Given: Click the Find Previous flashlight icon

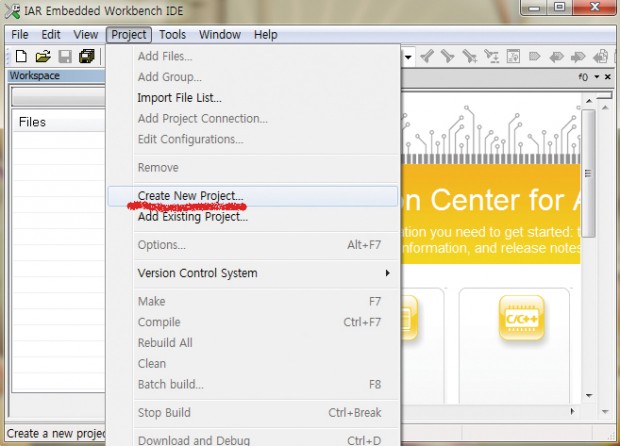Looking at the screenshot, I should pos(427,57).
